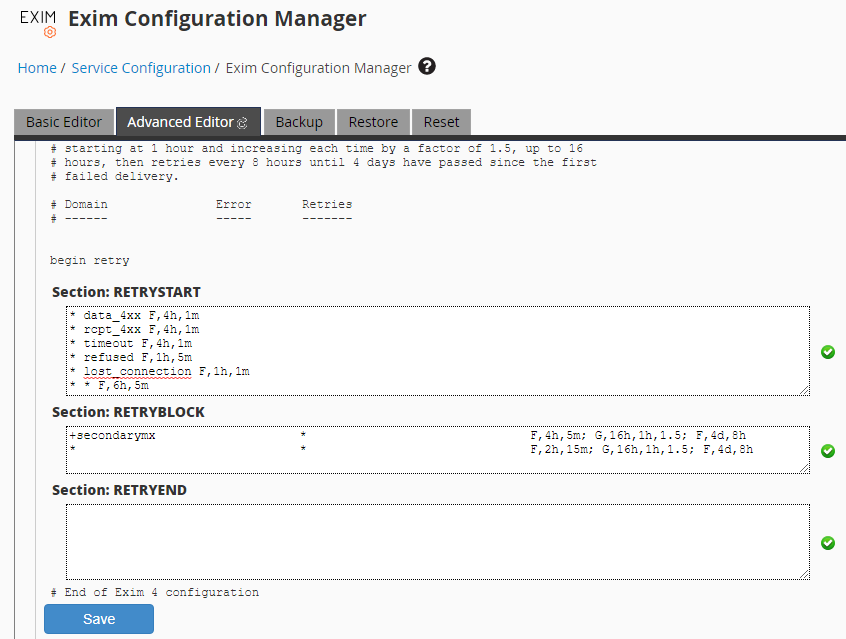Click the line '* timeout F,4h,1m'
The width and height of the screenshot is (846, 639).
[x=131, y=343]
